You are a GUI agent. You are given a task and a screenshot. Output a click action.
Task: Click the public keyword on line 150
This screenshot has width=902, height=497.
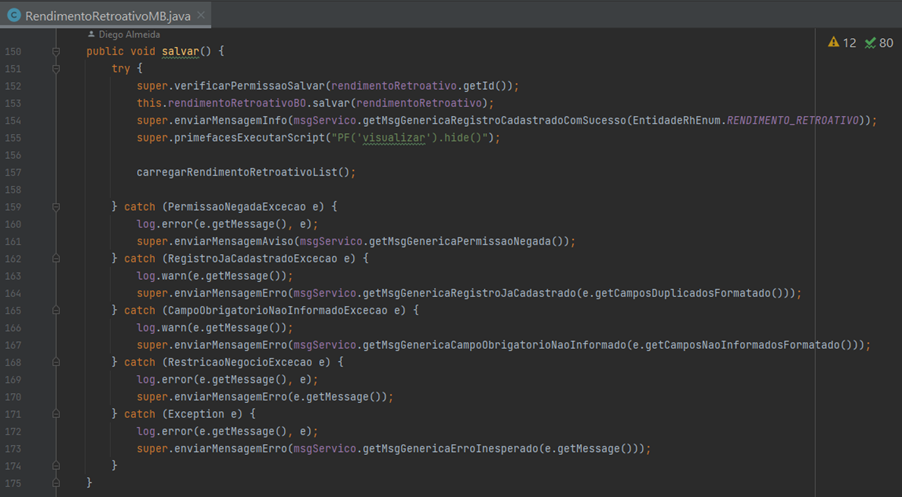coord(105,51)
